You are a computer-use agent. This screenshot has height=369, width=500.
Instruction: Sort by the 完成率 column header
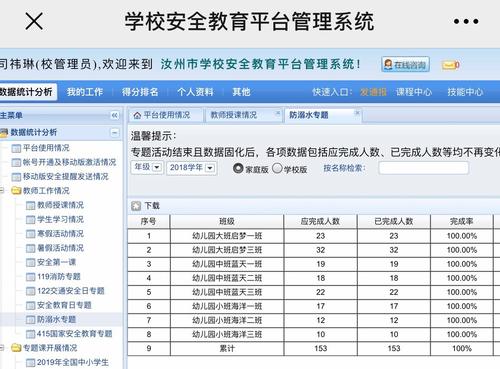click(462, 221)
